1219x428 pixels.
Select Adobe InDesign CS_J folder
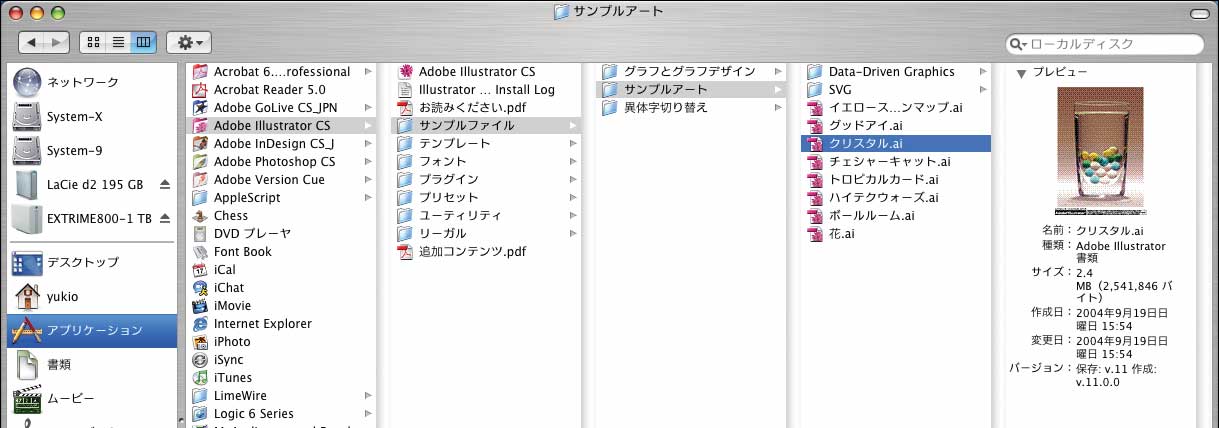point(282,144)
